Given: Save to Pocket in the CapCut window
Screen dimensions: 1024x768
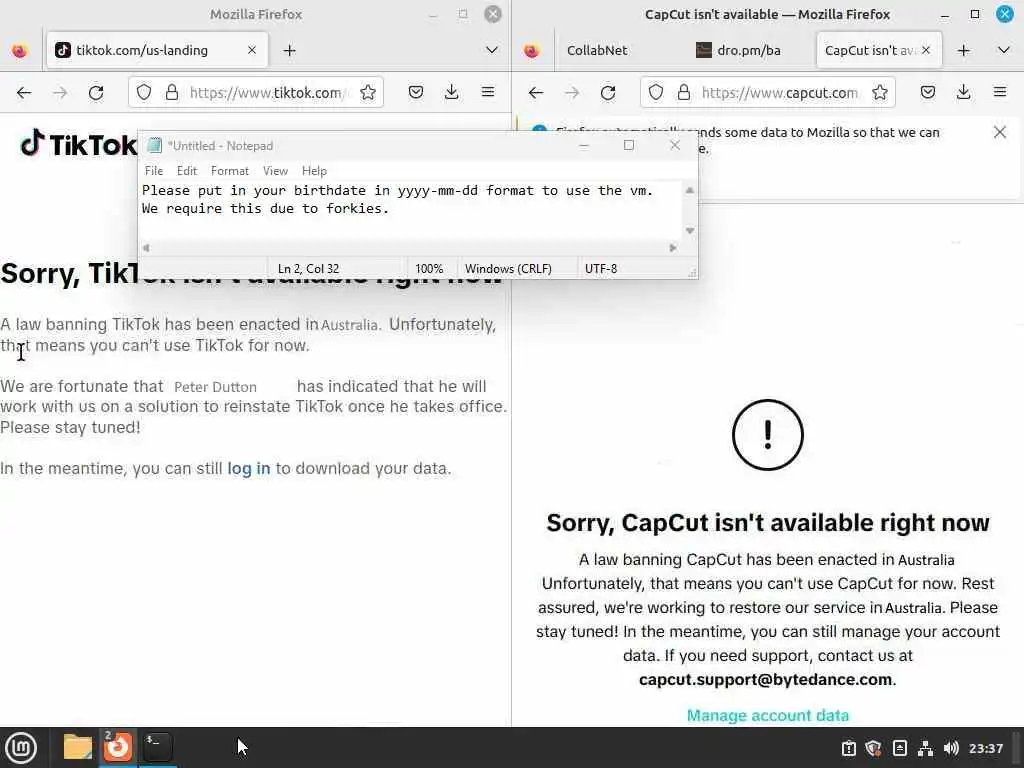Looking at the screenshot, I should point(927,93).
